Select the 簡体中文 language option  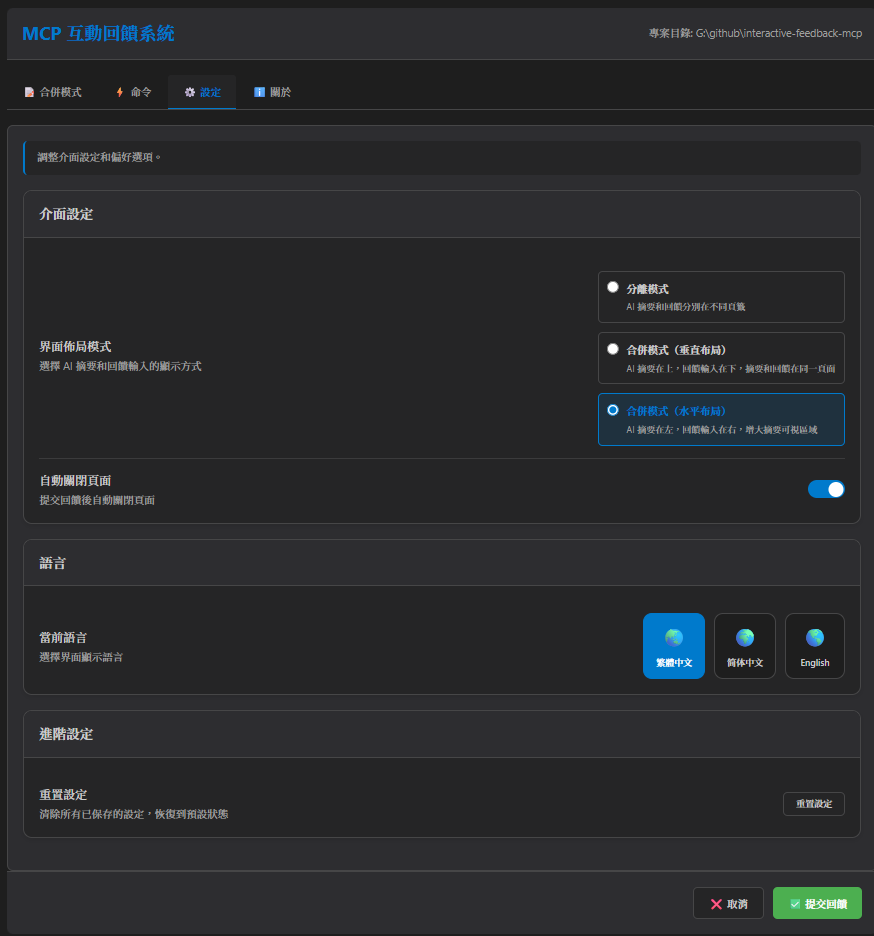[x=744, y=646]
